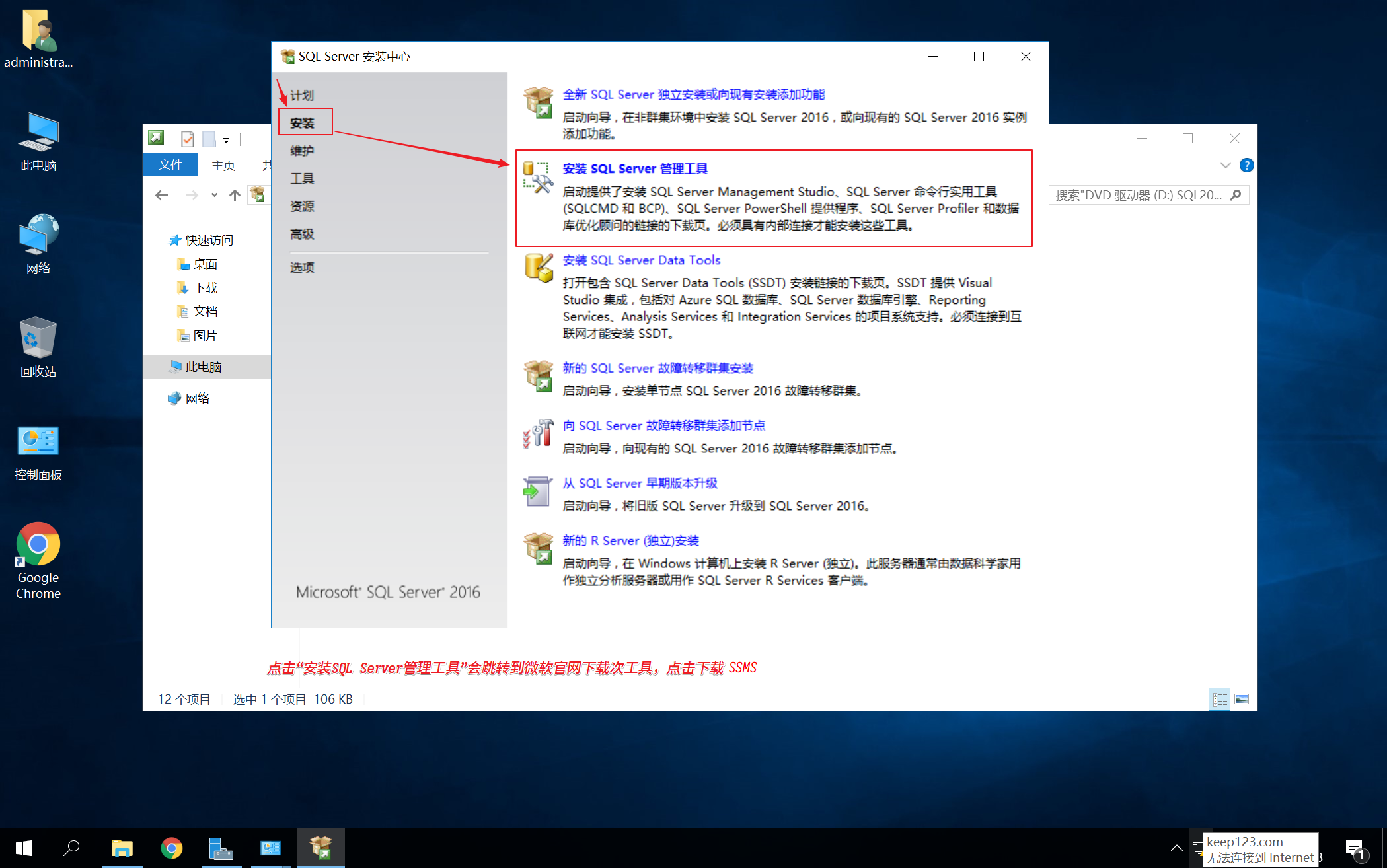The width and height of the screenshot is (1387, 868).
Task: Select 维护 in the setup sidebar
Action: 302,151
